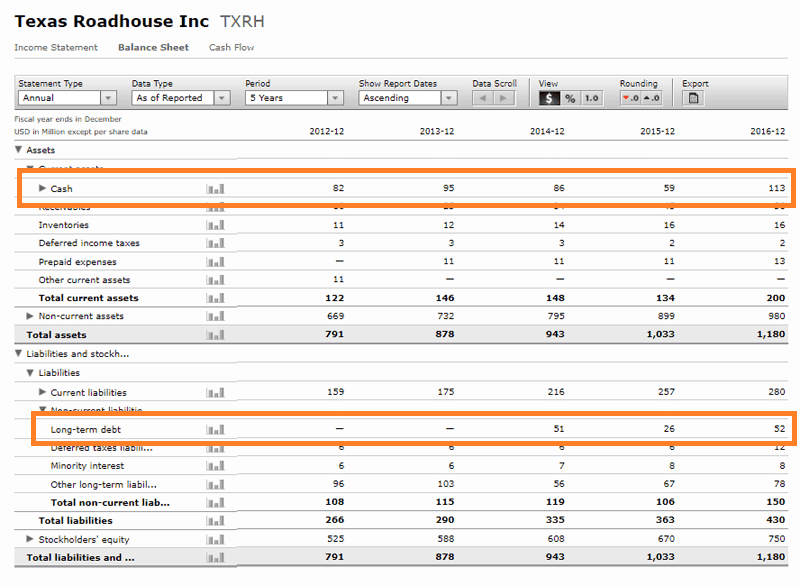This screenshot has width=800, height=586.
Task: Click the 2012-12 column header
Action: (327, 131)
